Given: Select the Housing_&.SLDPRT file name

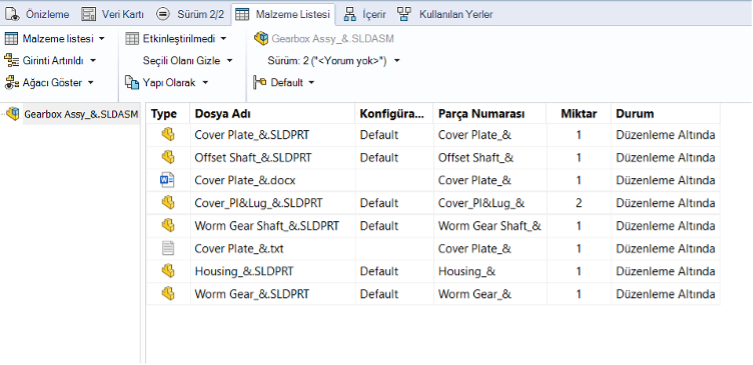Looking at the screenshot, I should point(244,272).
